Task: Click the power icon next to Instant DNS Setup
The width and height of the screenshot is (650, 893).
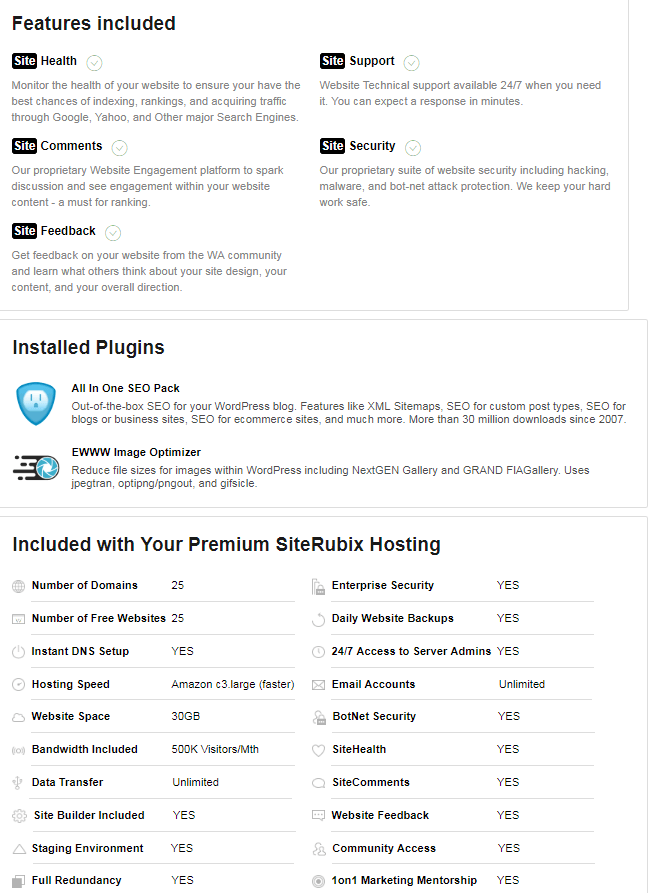Action: 19,652
